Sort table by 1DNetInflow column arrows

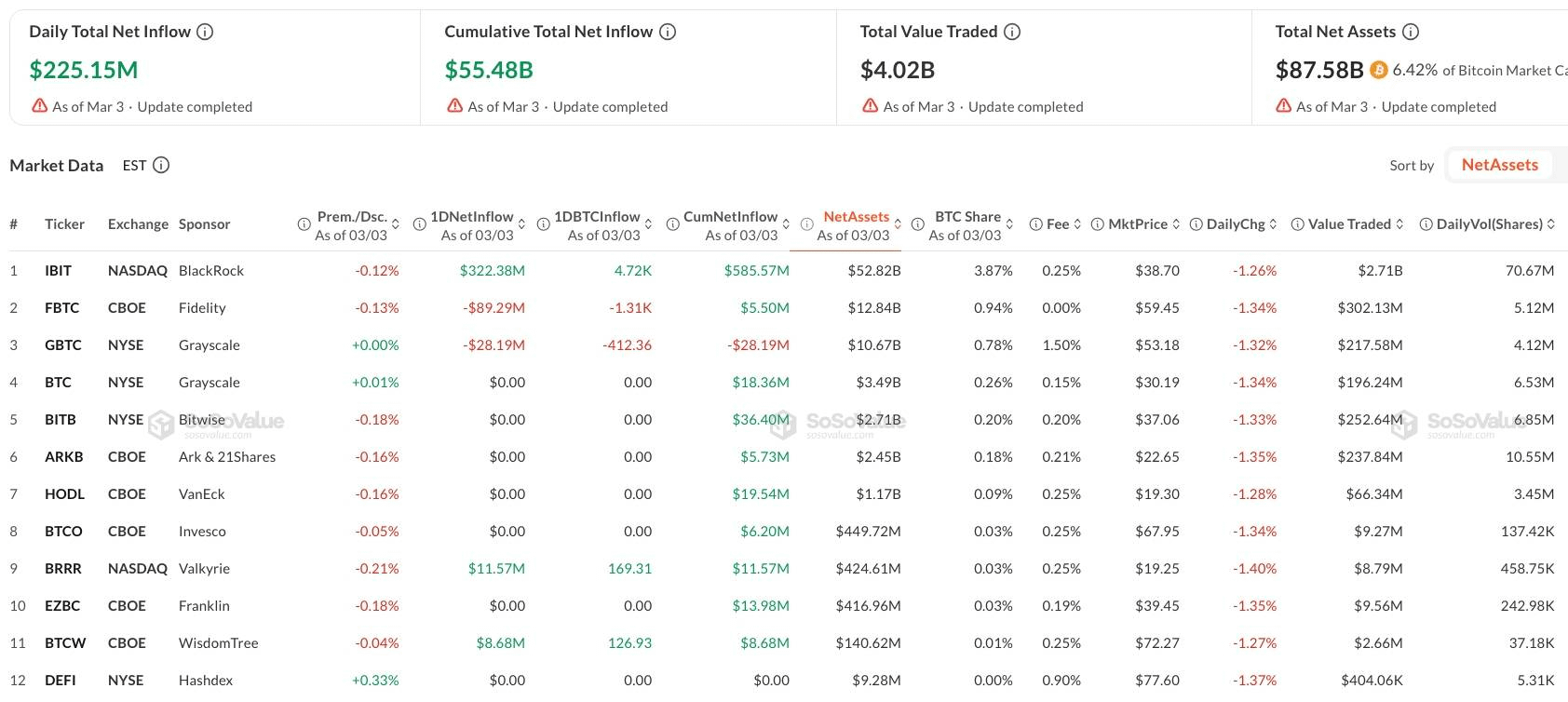tap(521, 224)
